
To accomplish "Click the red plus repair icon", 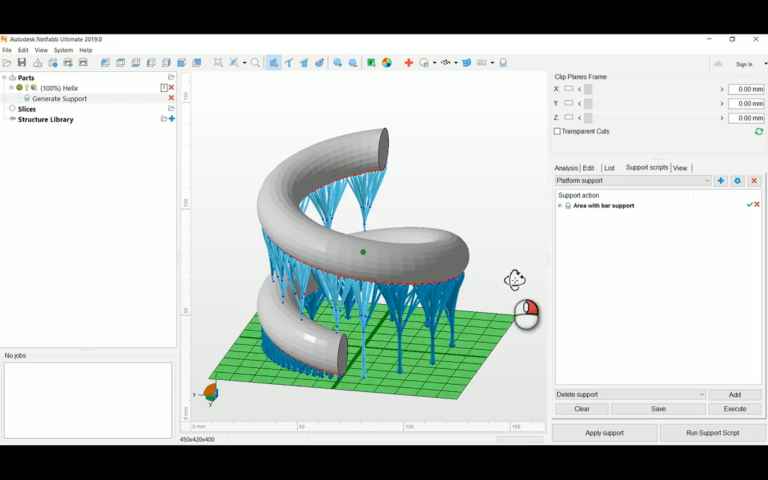I will pos(408,63).
